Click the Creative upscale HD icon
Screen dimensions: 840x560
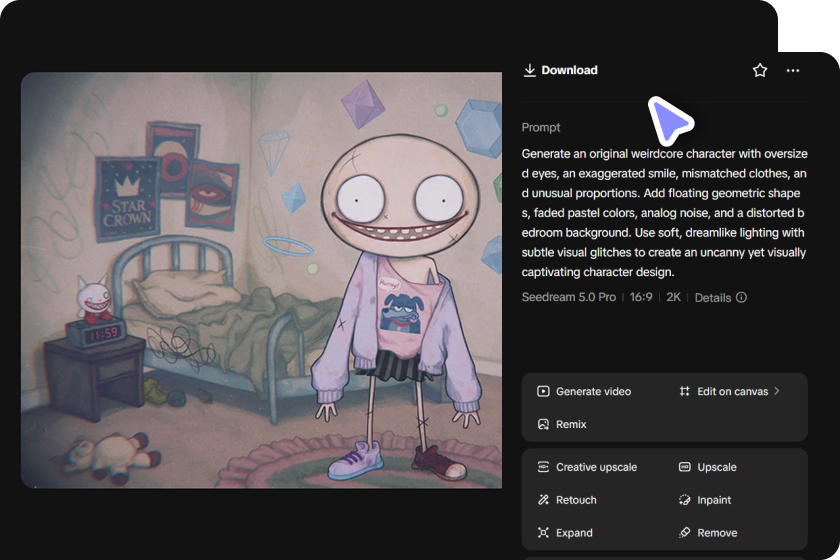click(x=543, y=467)
